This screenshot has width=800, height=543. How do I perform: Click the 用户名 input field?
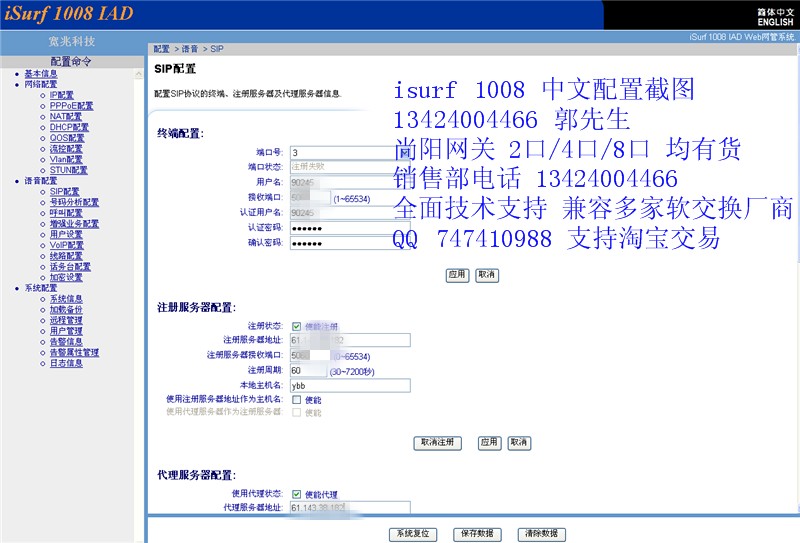point(350,182)
